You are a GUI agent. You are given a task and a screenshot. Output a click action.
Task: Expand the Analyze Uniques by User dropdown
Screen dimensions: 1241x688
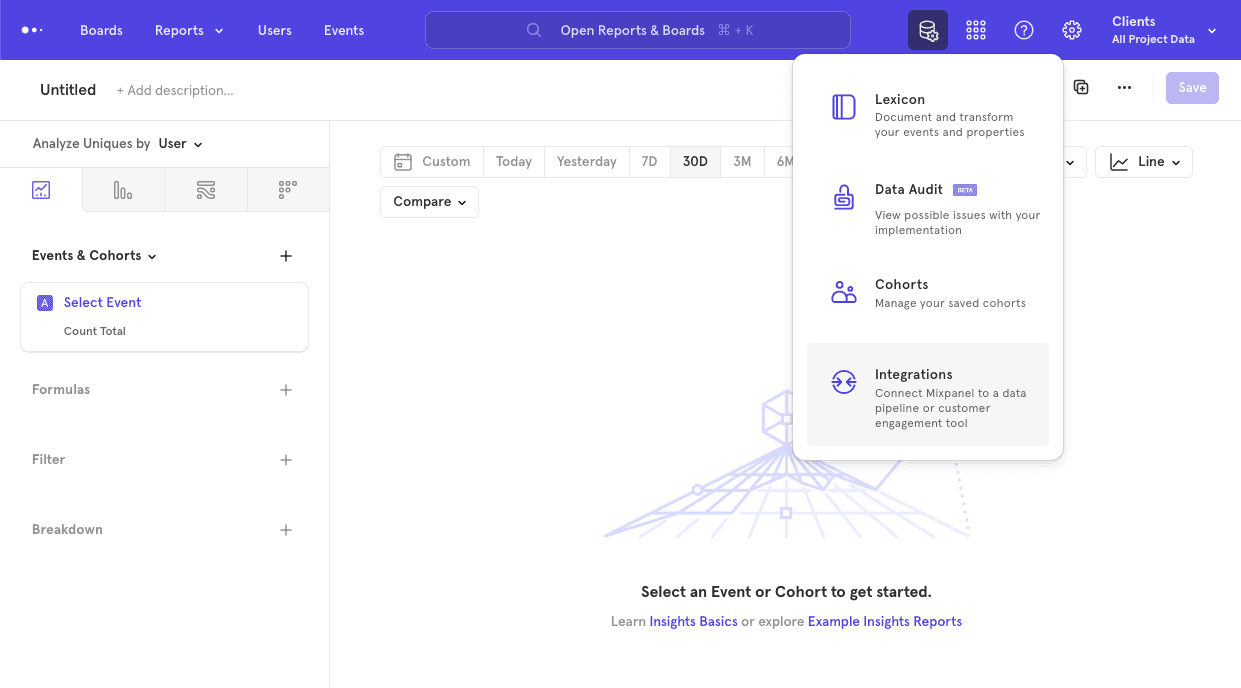tap(180, 143)
